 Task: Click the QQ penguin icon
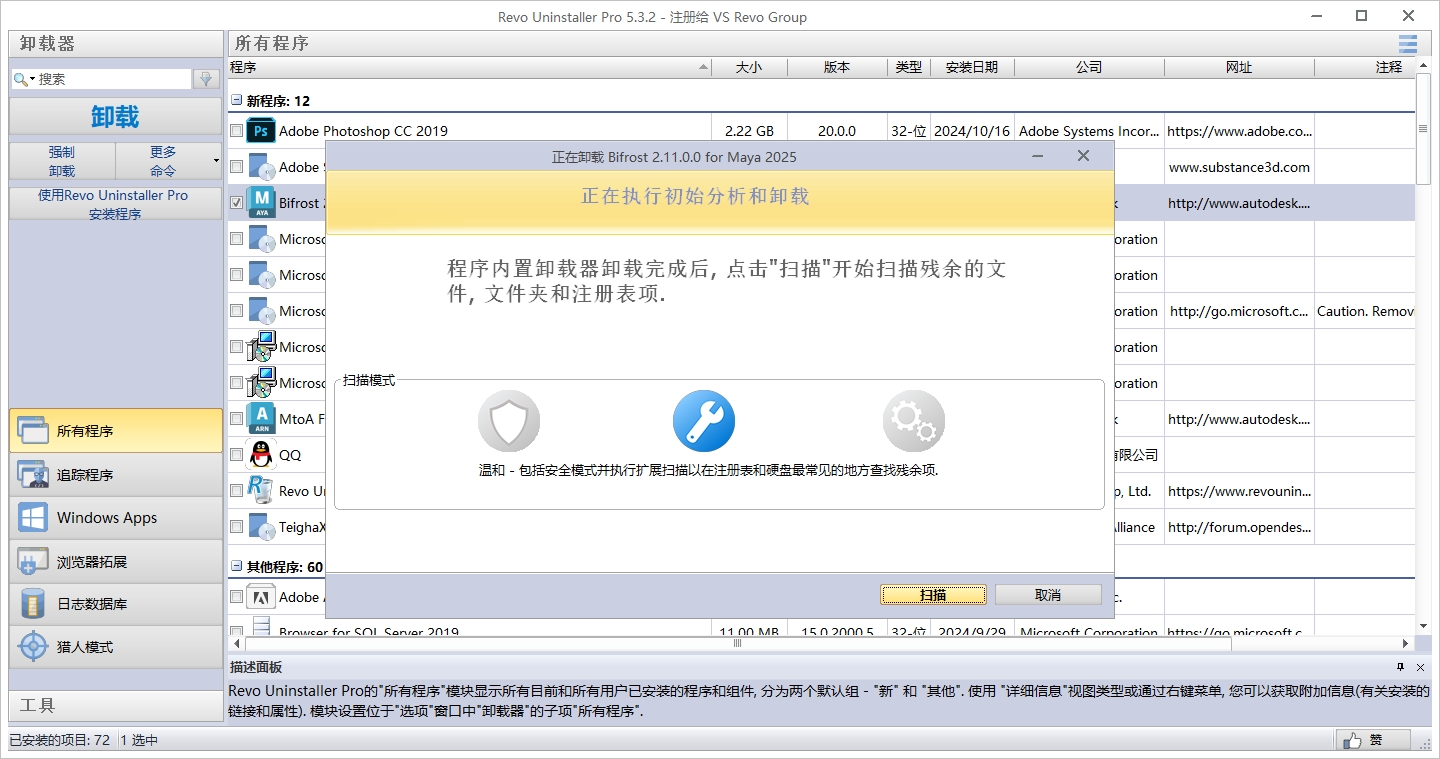point(261,455)
